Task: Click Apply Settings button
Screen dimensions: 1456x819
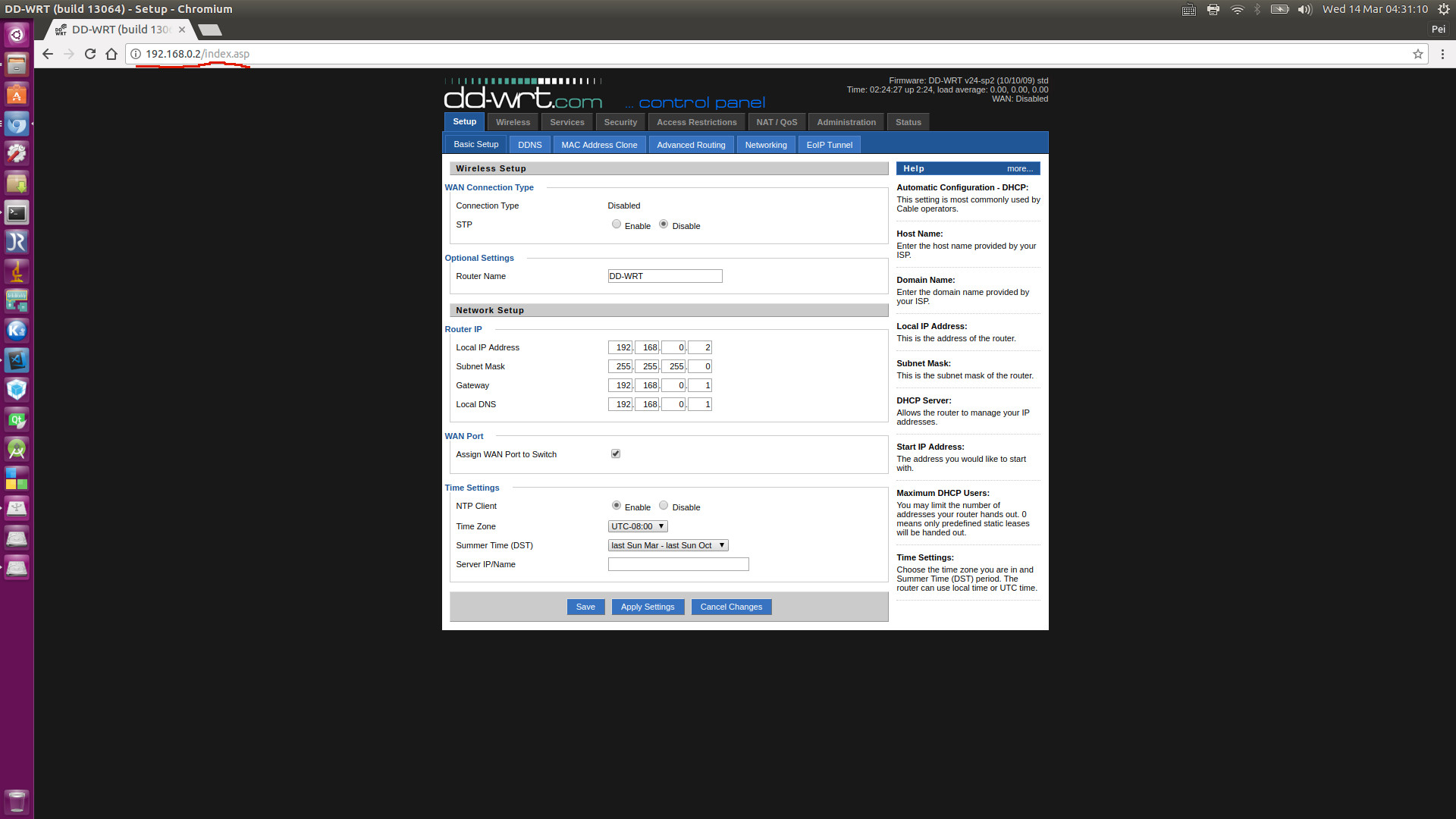Action: (647, 606)
